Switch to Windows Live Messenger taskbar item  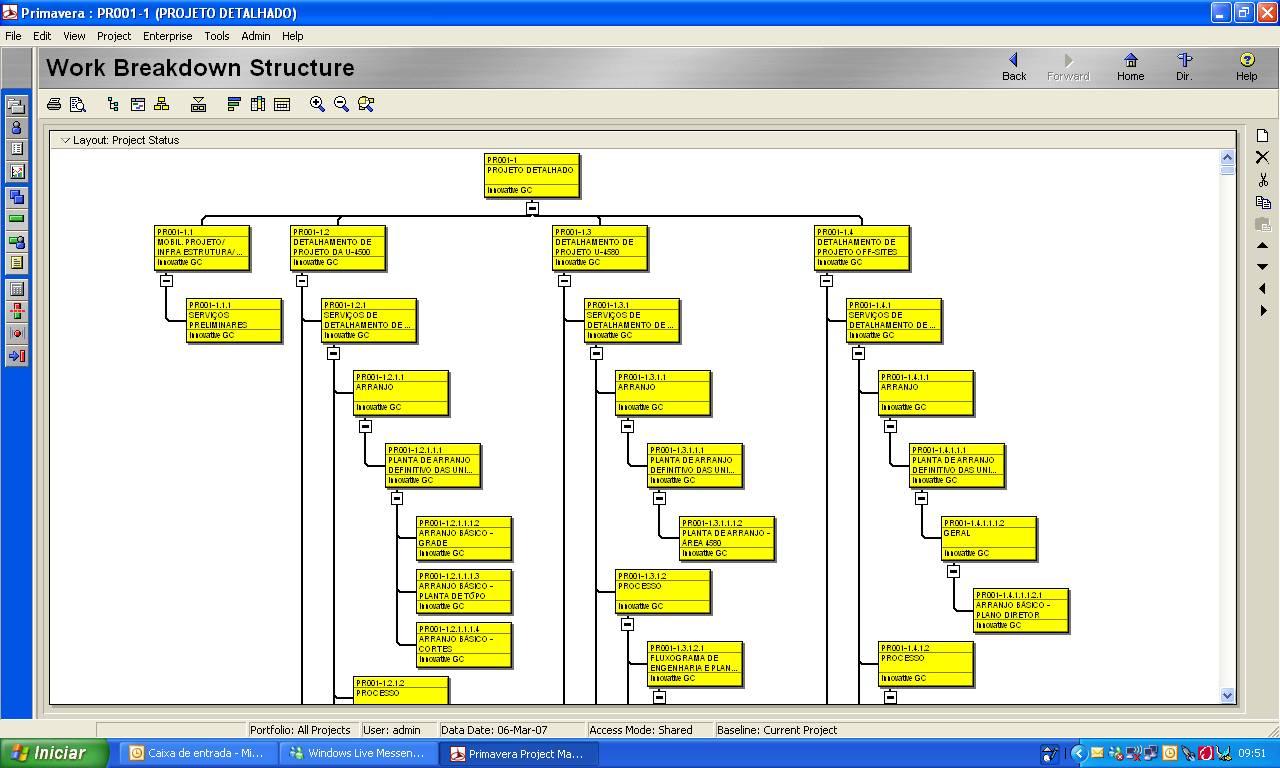pos(357,753)
